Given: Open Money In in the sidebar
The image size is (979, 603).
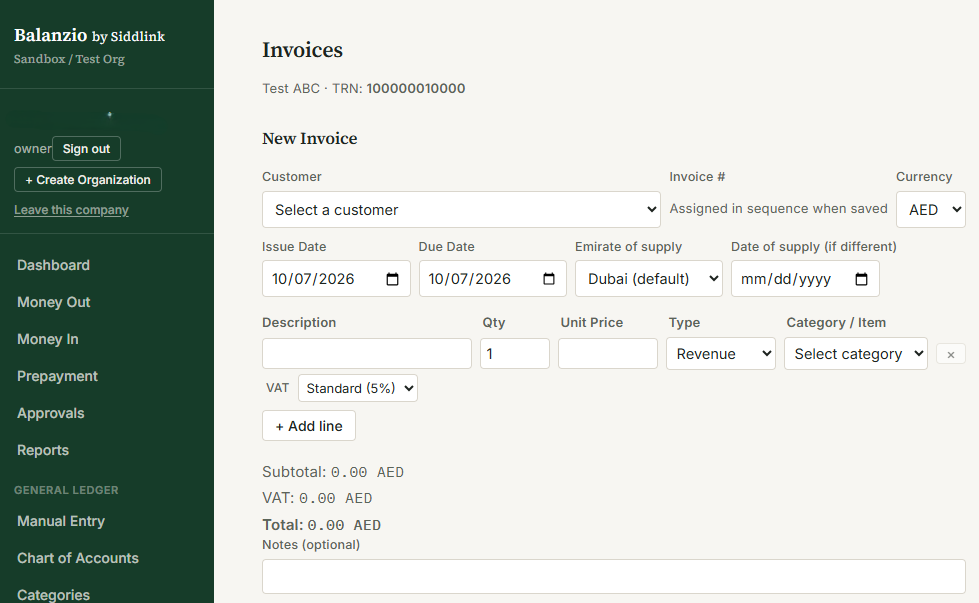Looking at the screenshot, I should point(48,339).
